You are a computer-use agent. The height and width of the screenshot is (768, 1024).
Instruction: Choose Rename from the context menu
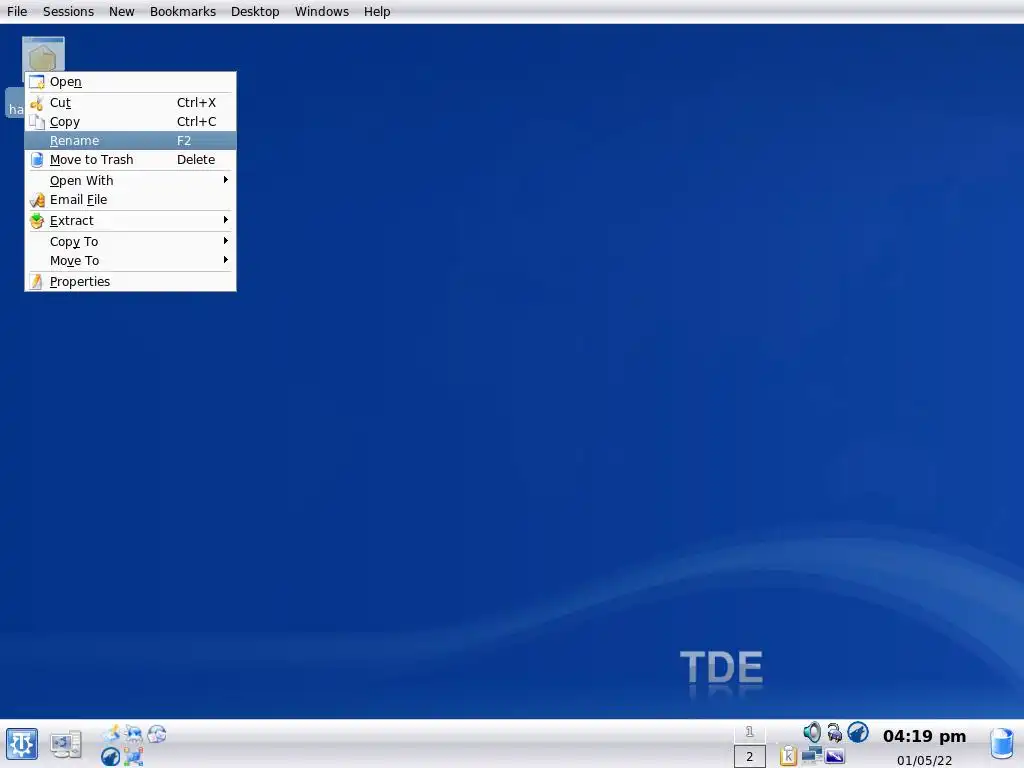130,140
